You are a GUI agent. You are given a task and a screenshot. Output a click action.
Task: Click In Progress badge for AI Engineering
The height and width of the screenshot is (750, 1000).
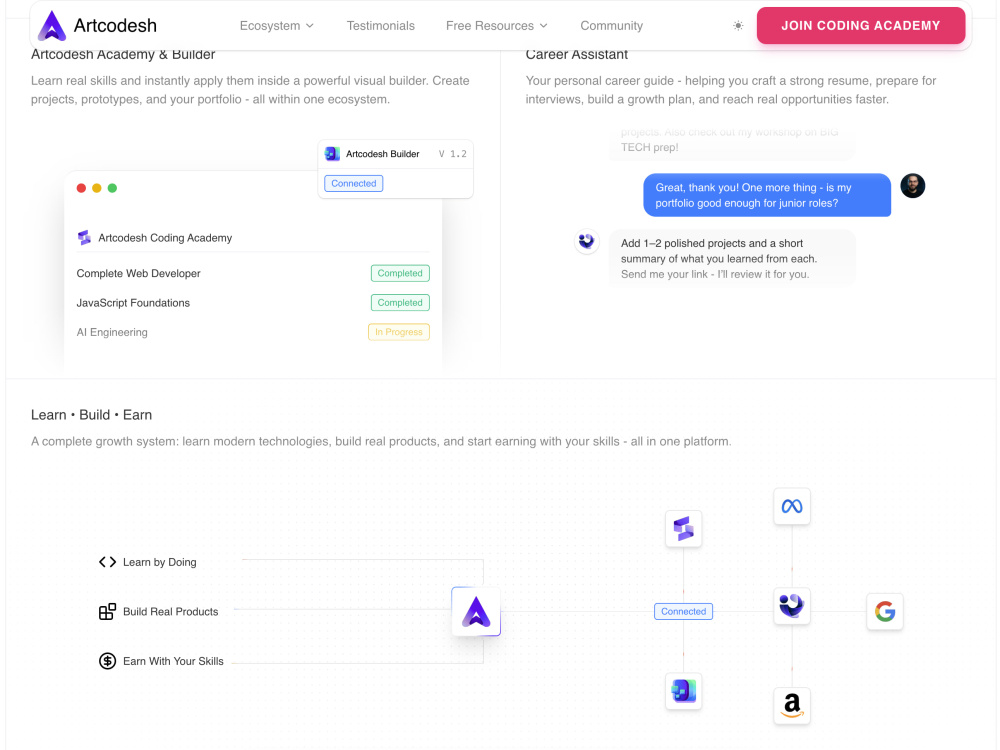pyautogui.click(x=399, y=332)
